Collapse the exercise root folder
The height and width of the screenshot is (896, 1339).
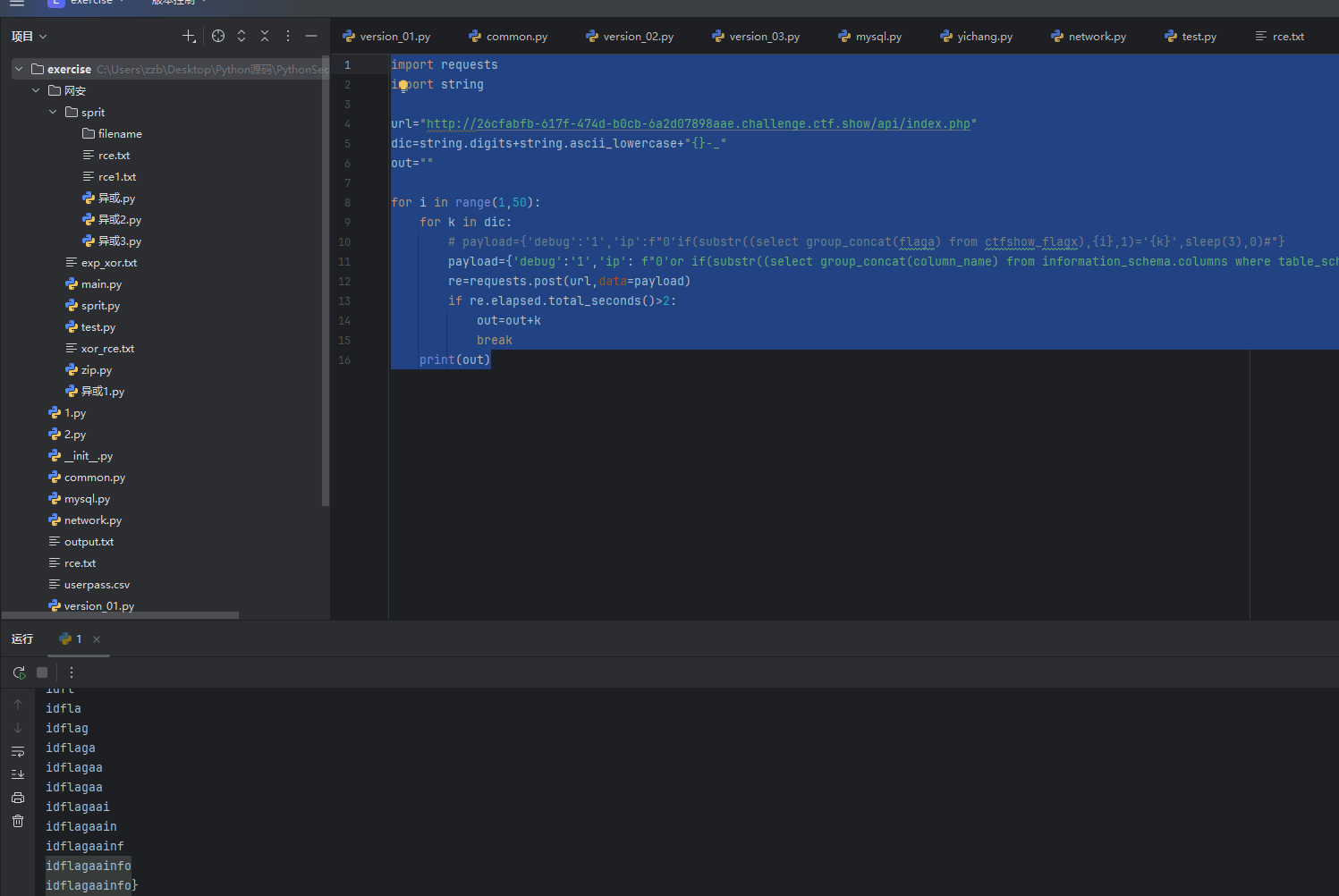(x=19, y=69)
